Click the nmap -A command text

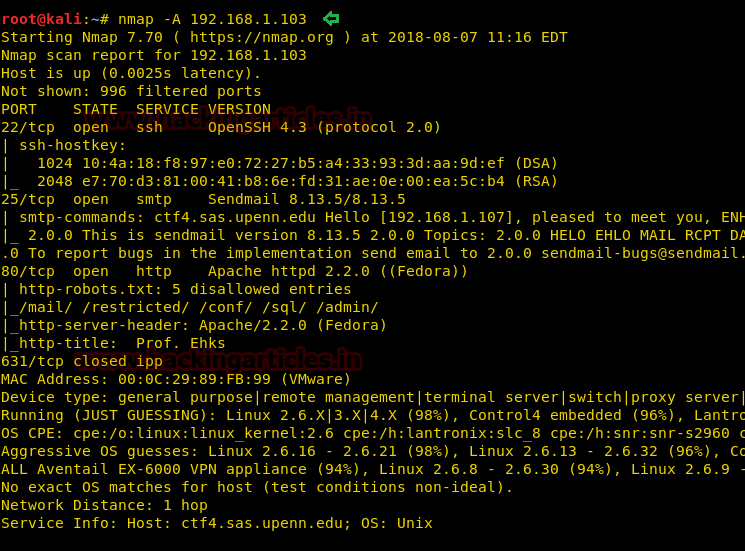(212, 19)
